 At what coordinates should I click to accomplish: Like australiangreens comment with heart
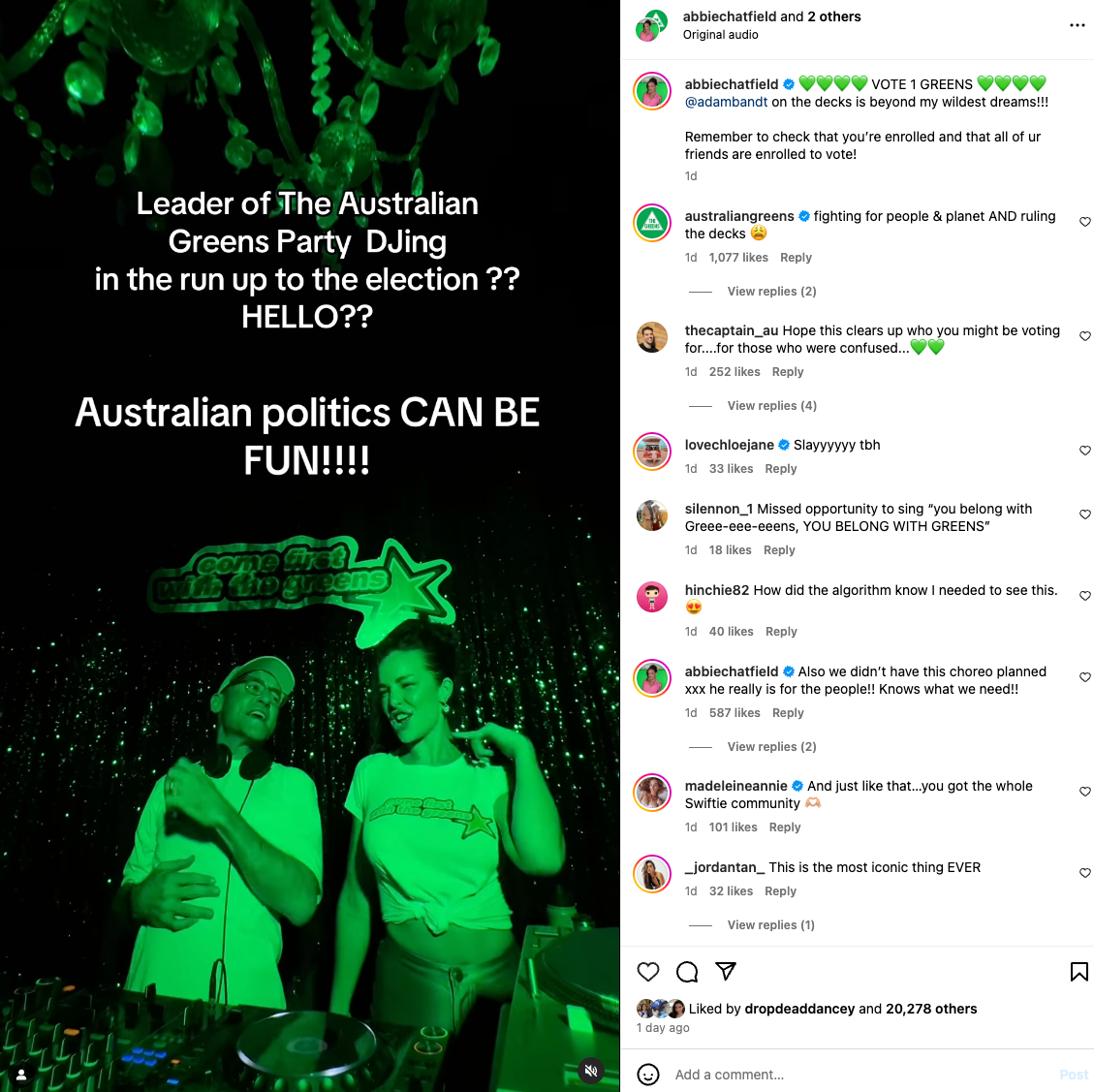1085,222
